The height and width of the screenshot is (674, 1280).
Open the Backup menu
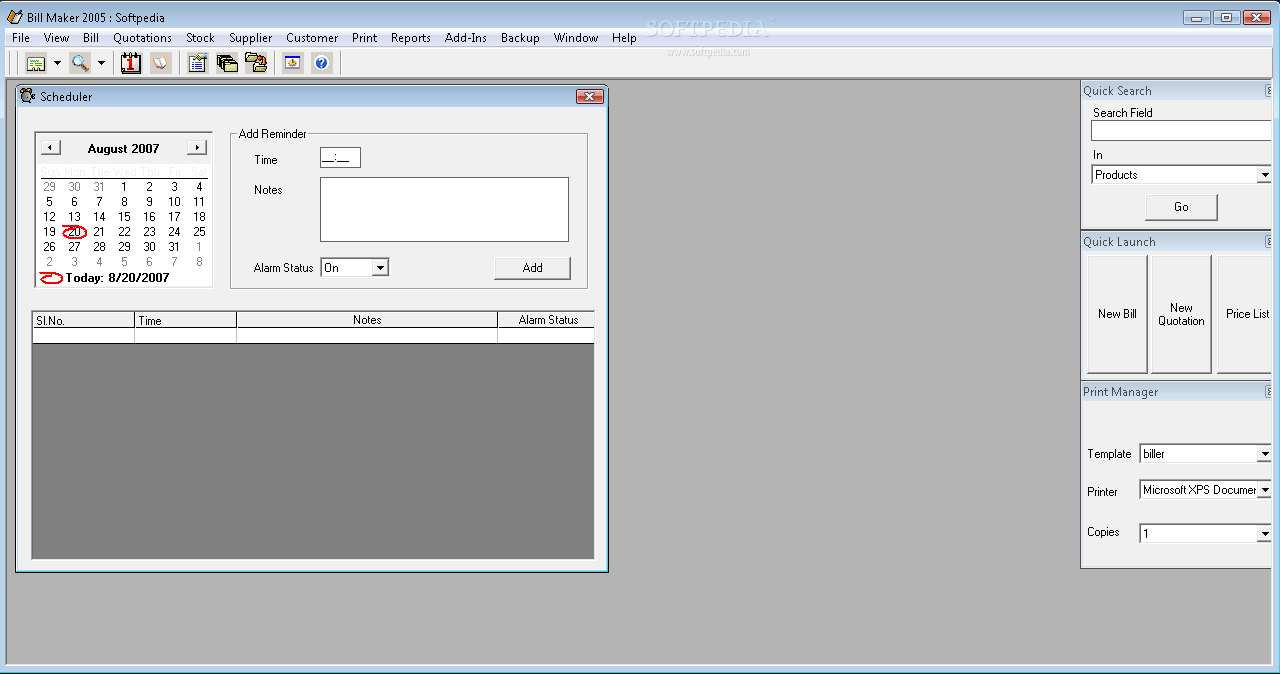(520, 38)
